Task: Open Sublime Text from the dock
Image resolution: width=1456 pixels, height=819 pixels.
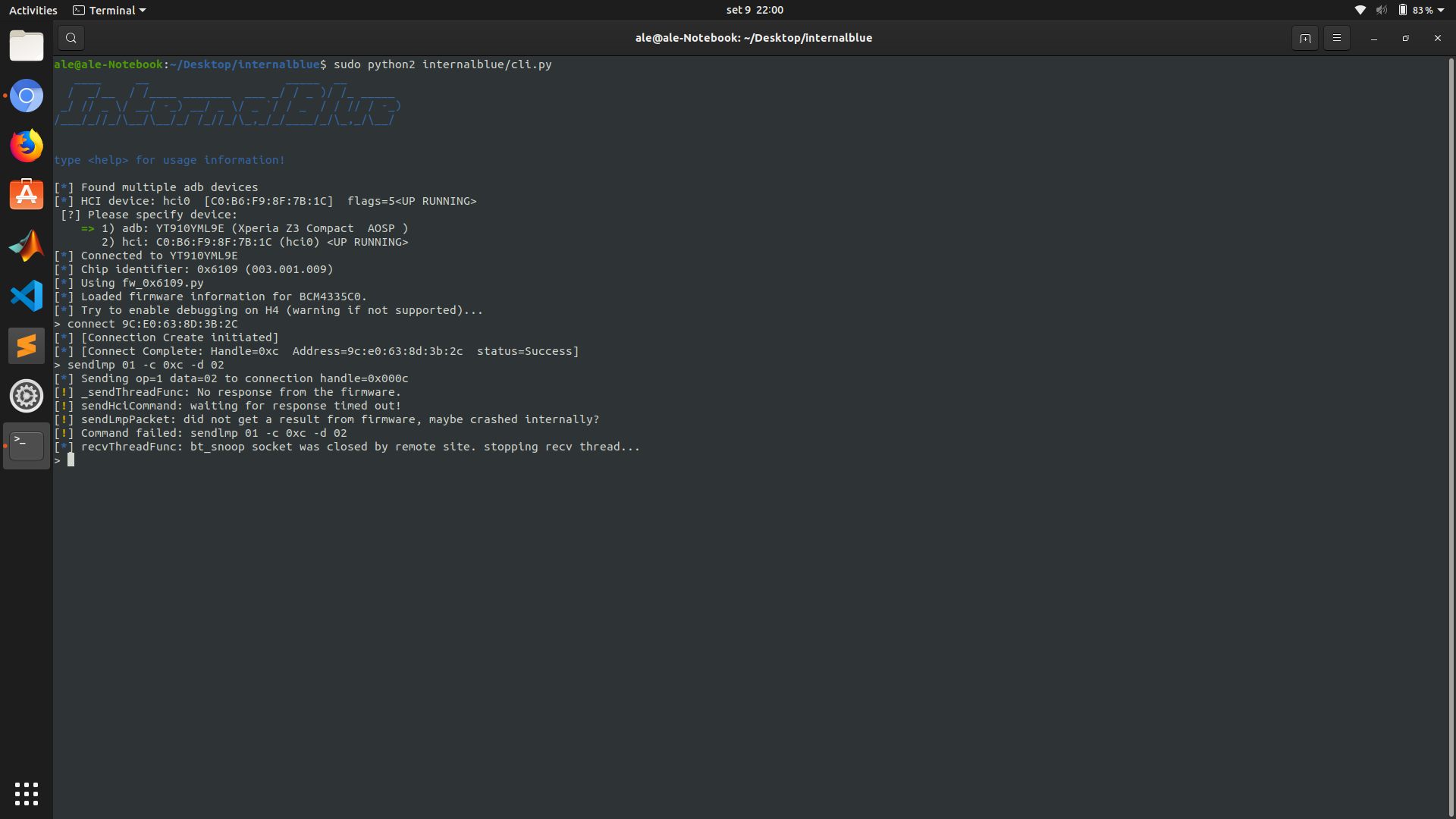Action: click(27, 345)
